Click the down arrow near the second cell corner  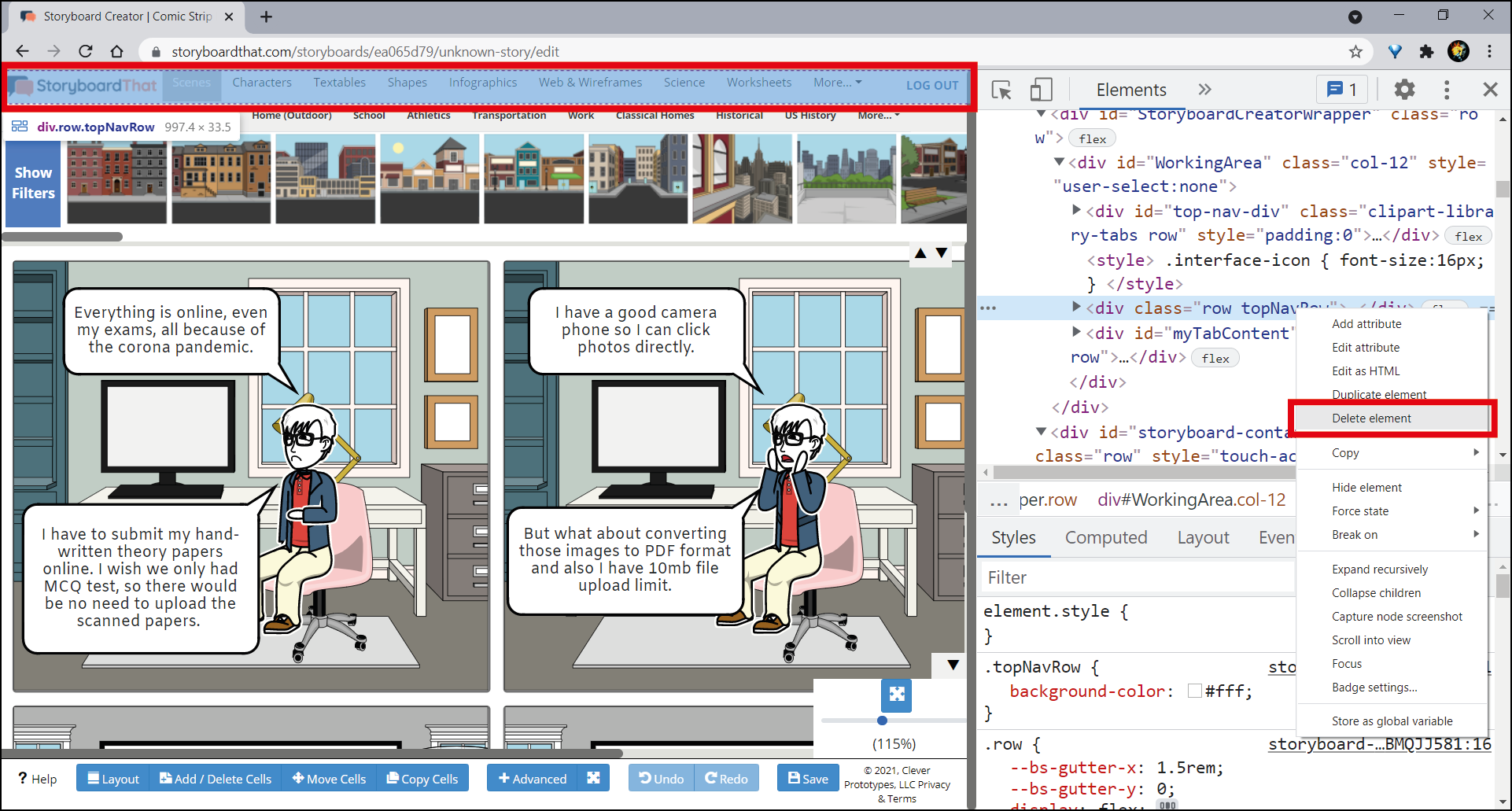tap(953, 665)
